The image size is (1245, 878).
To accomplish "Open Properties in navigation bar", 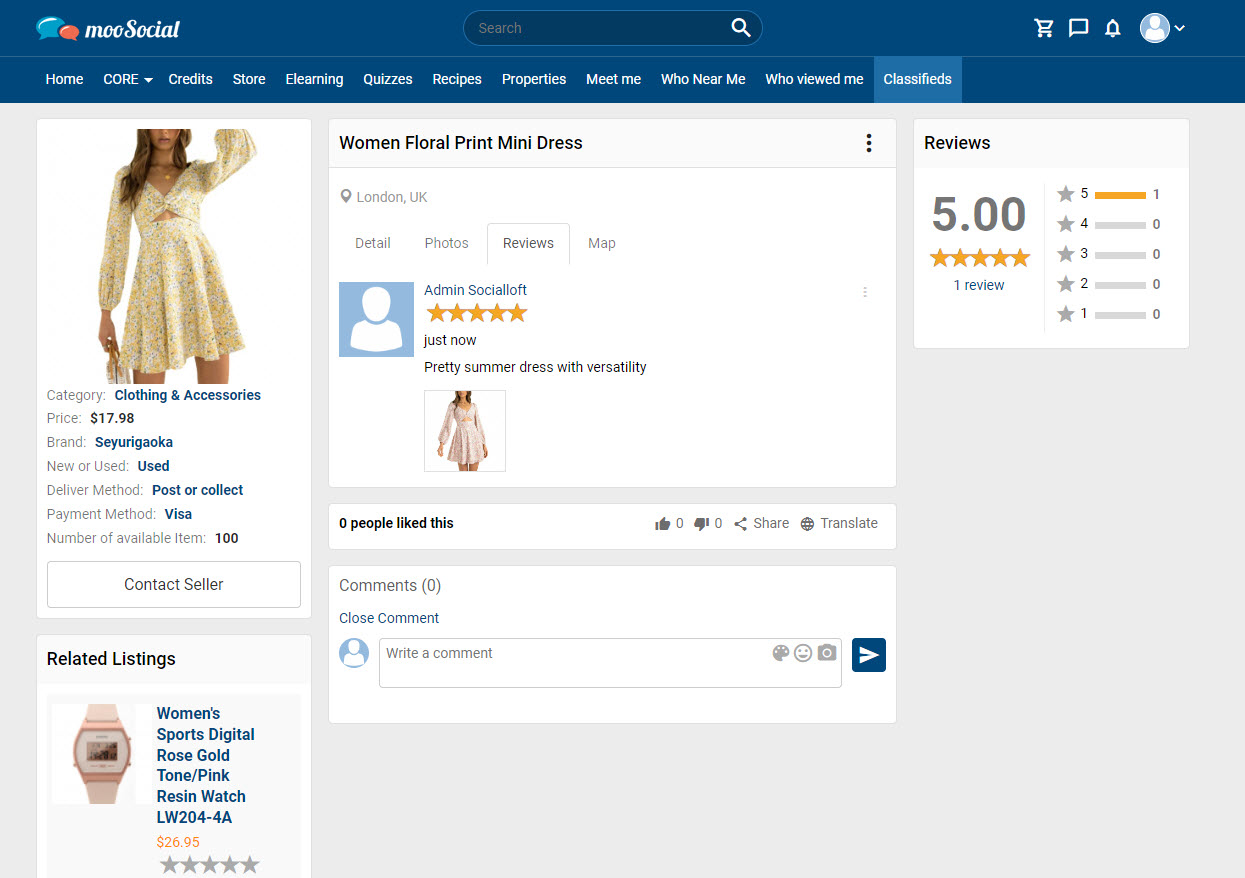I will tap(534, 79).
